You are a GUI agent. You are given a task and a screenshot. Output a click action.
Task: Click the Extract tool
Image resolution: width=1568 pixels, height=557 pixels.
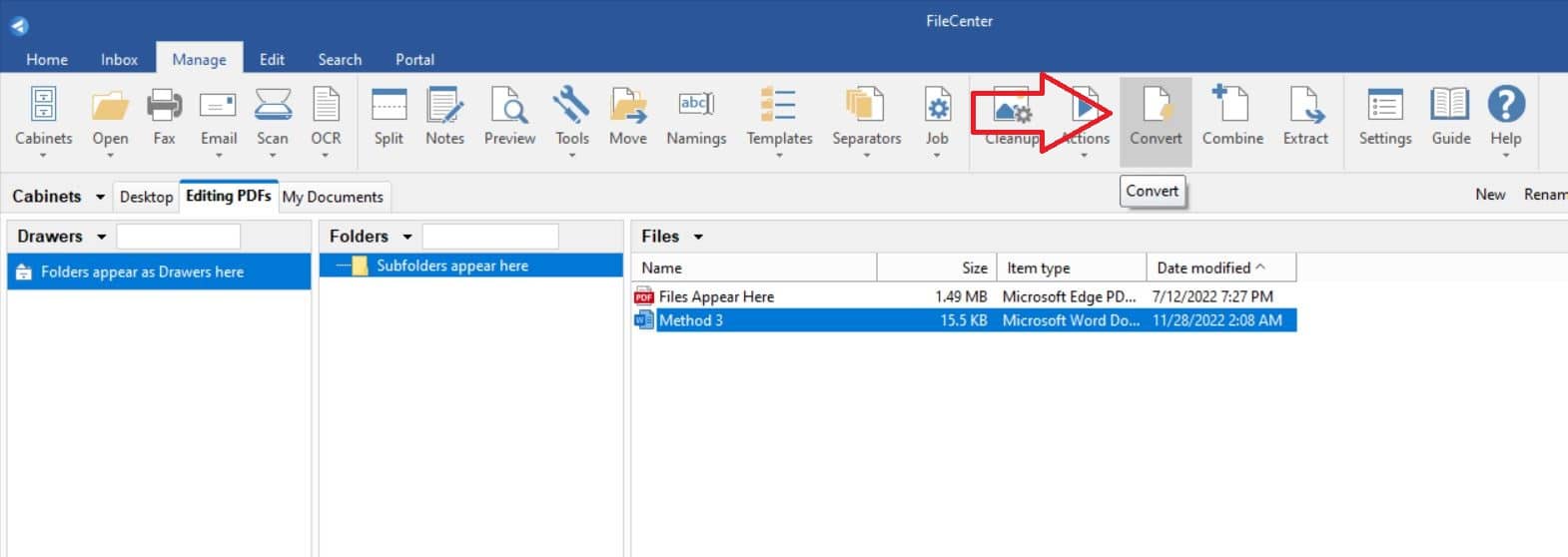pyautogui.click(x=1305, y=118)
